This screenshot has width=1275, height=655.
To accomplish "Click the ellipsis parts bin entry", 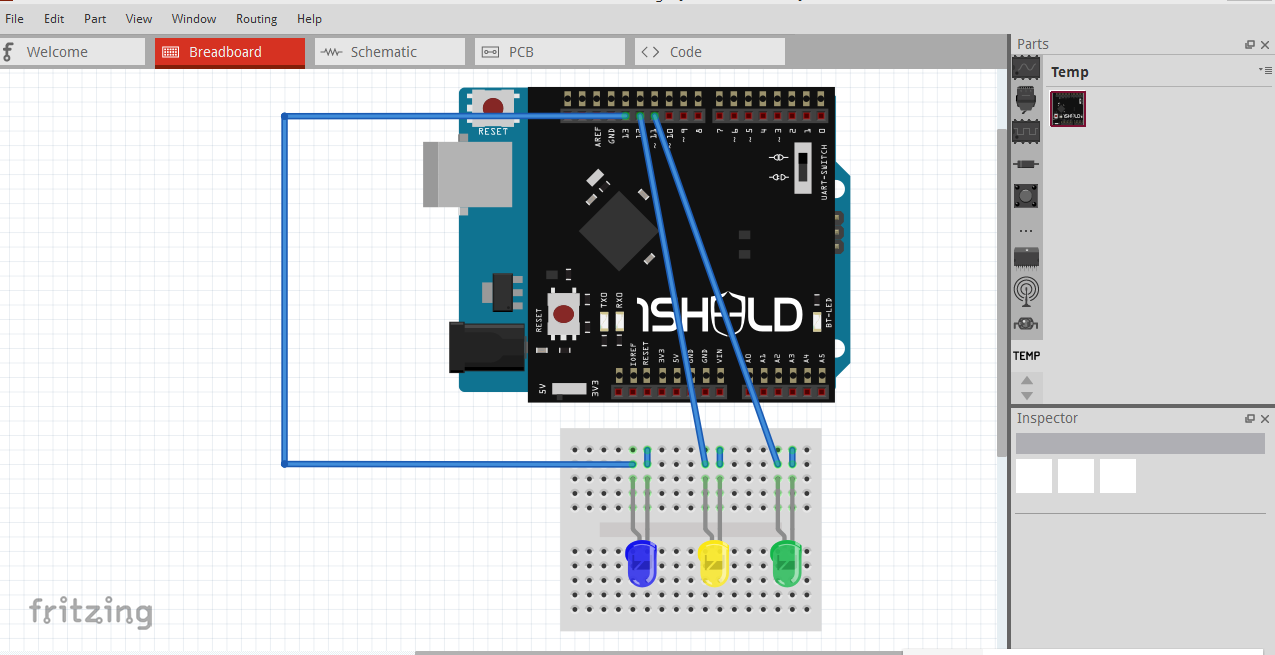I will (x=1026, y=228).
